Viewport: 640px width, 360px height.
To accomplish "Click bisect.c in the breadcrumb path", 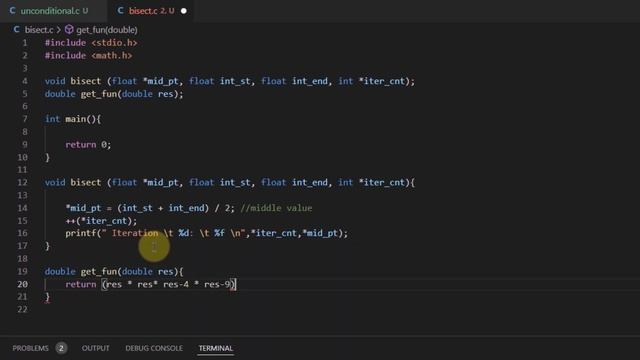I will point(39,30).
